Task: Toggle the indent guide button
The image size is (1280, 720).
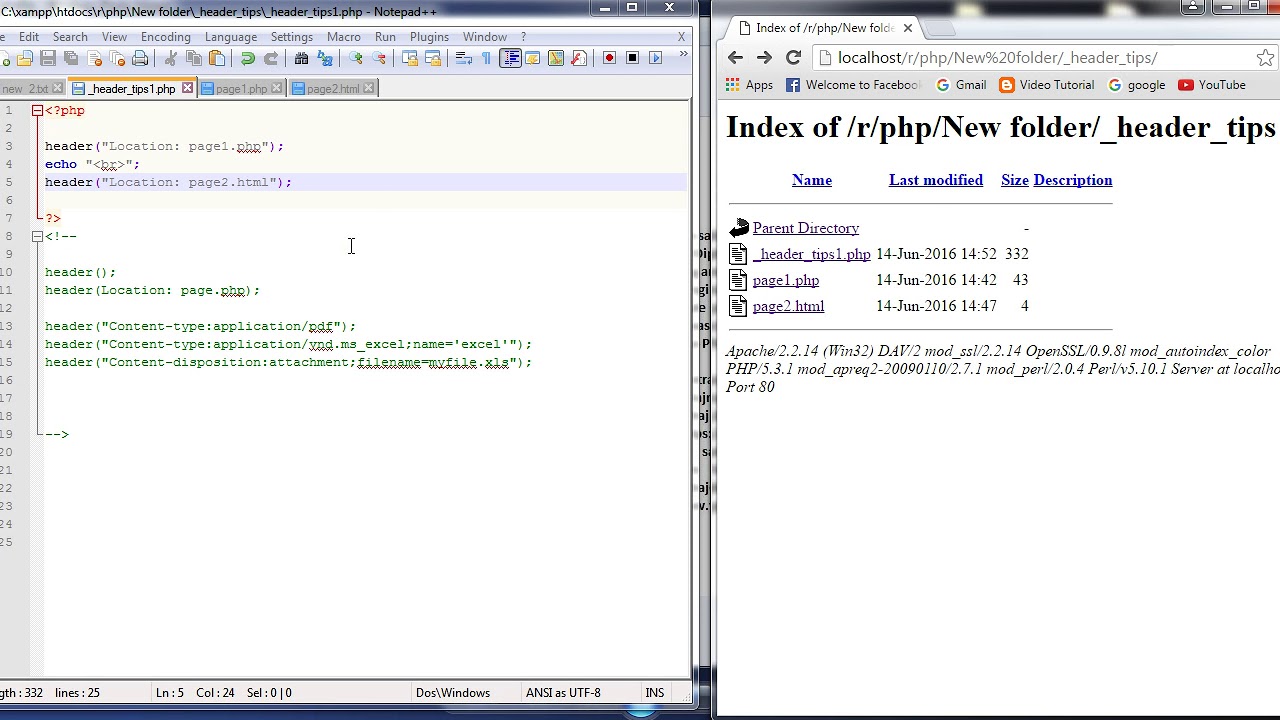Action: tap(510, 58)
